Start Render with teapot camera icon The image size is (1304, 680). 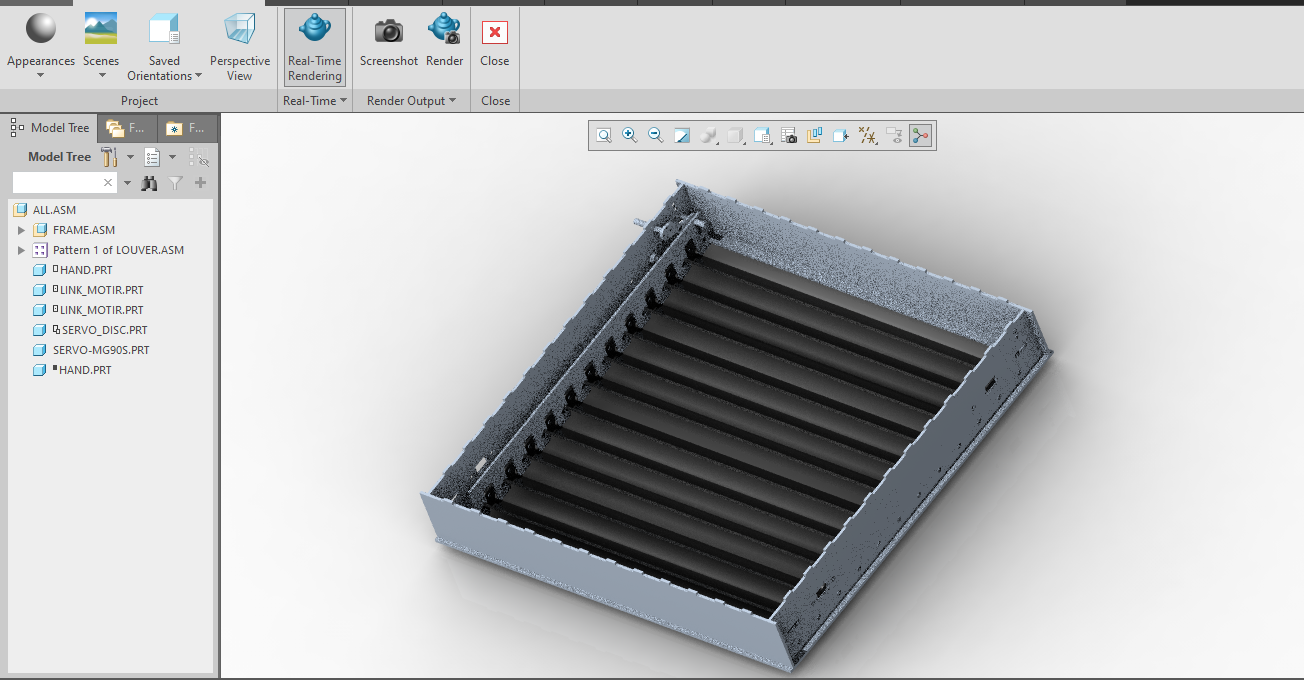click(444, 29)
